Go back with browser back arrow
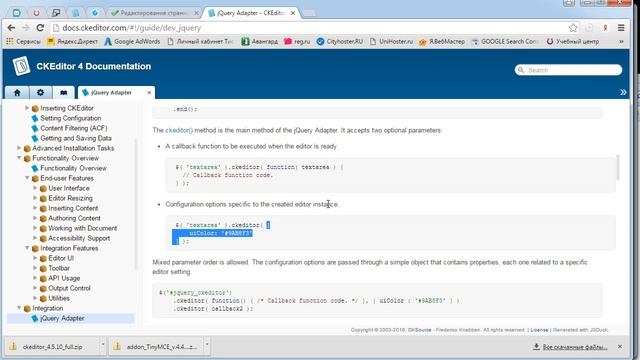This screenshot has height=360, width=640. (x=11, y=28)
